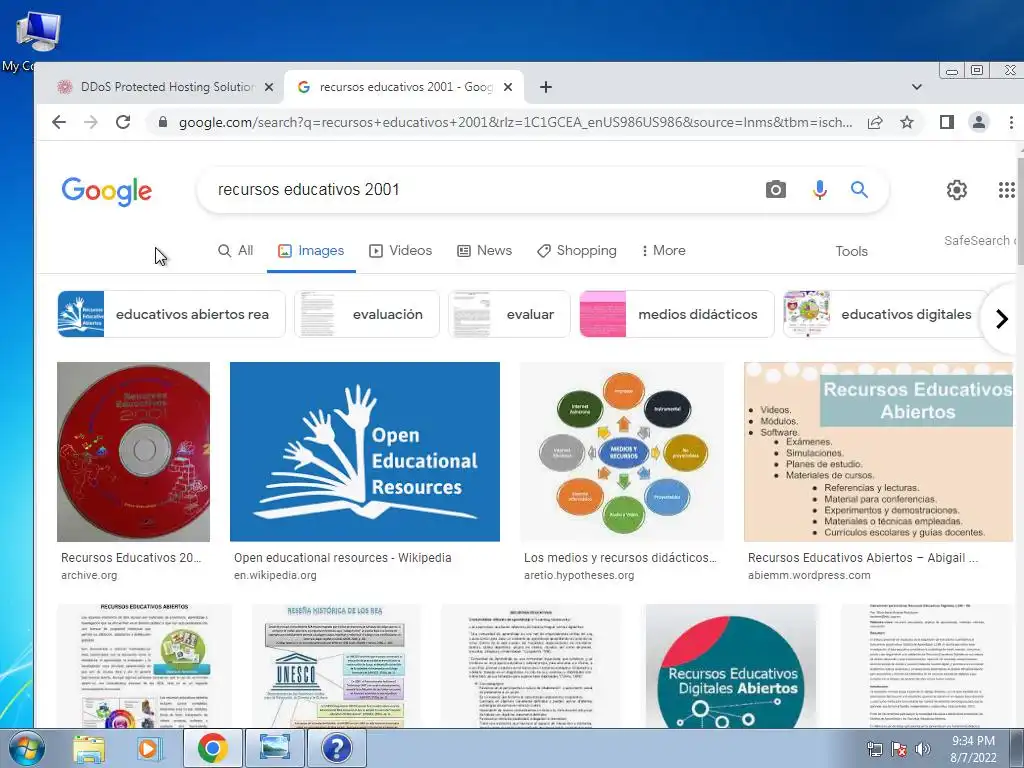
Task: Open the Recursos Educativos Abiertos document thumbnail
Action: [x=144, y=666]
